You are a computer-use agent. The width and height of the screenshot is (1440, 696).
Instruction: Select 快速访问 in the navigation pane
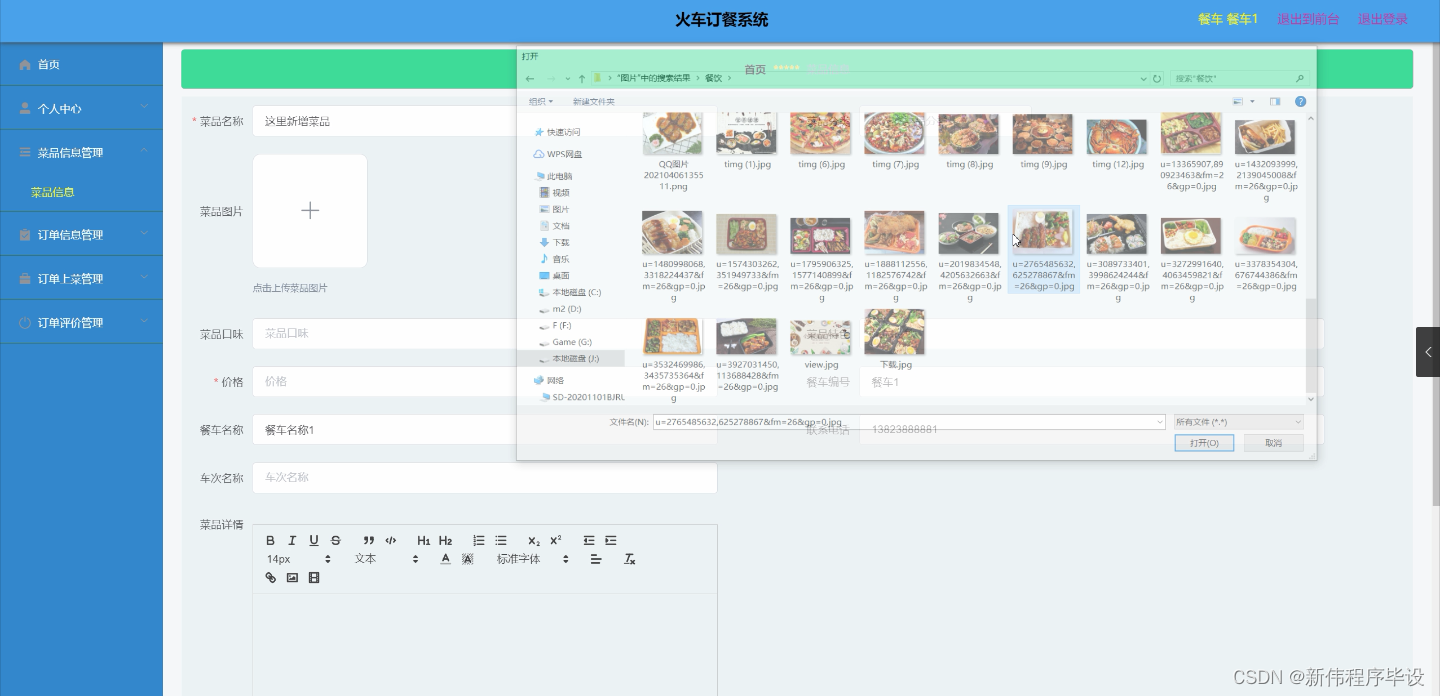(556, 132)
